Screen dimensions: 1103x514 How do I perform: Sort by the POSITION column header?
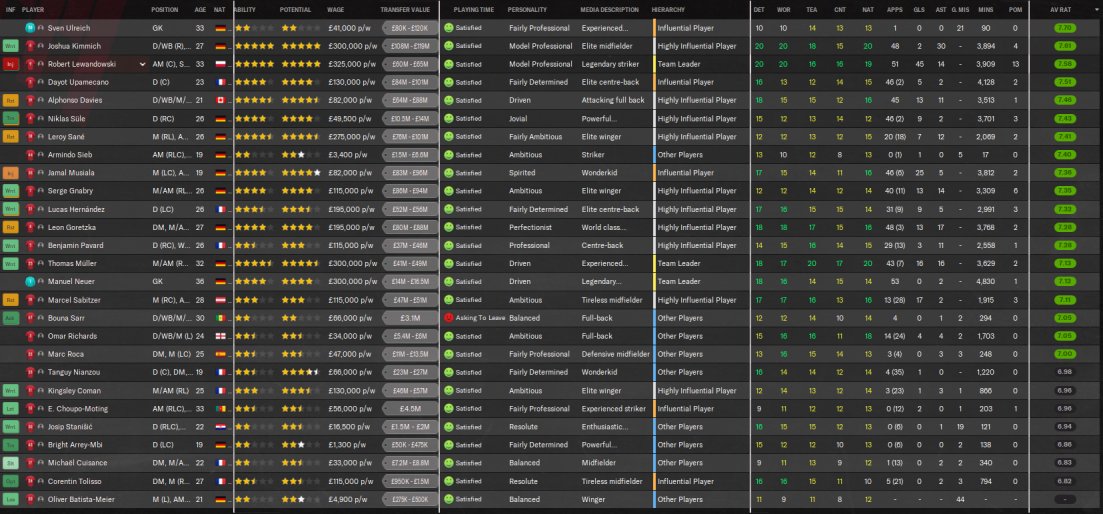[165, 10]
